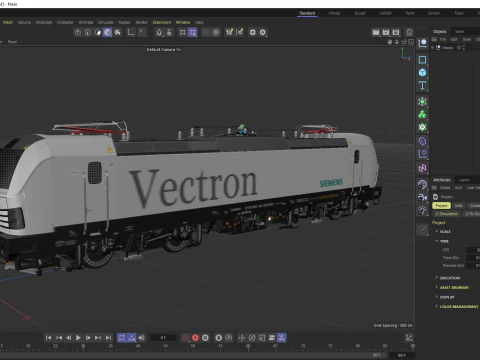Expand the ASSET BROWSER section
This screenshot has height=360, width=480.
pos(437,287)
